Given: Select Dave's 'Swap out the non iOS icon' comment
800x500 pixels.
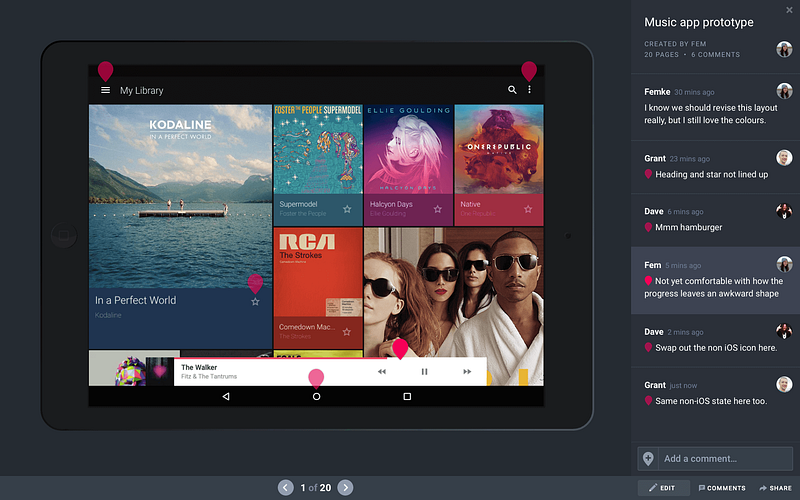Looking at the screenshot, I should pyautogui.click(x=715, y=341).
